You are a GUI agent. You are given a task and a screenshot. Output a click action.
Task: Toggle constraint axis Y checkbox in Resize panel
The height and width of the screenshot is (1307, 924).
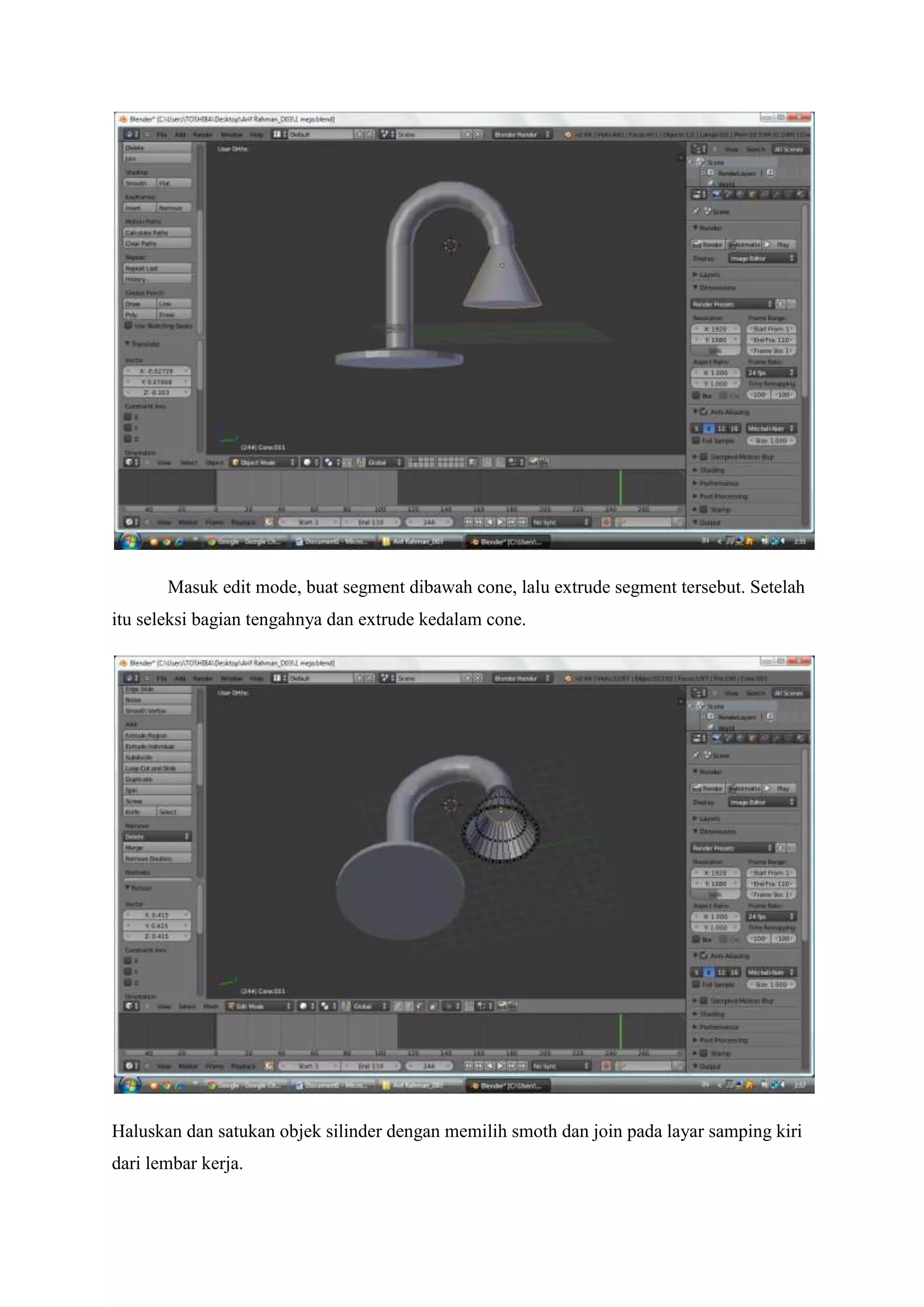click(128, 972)
